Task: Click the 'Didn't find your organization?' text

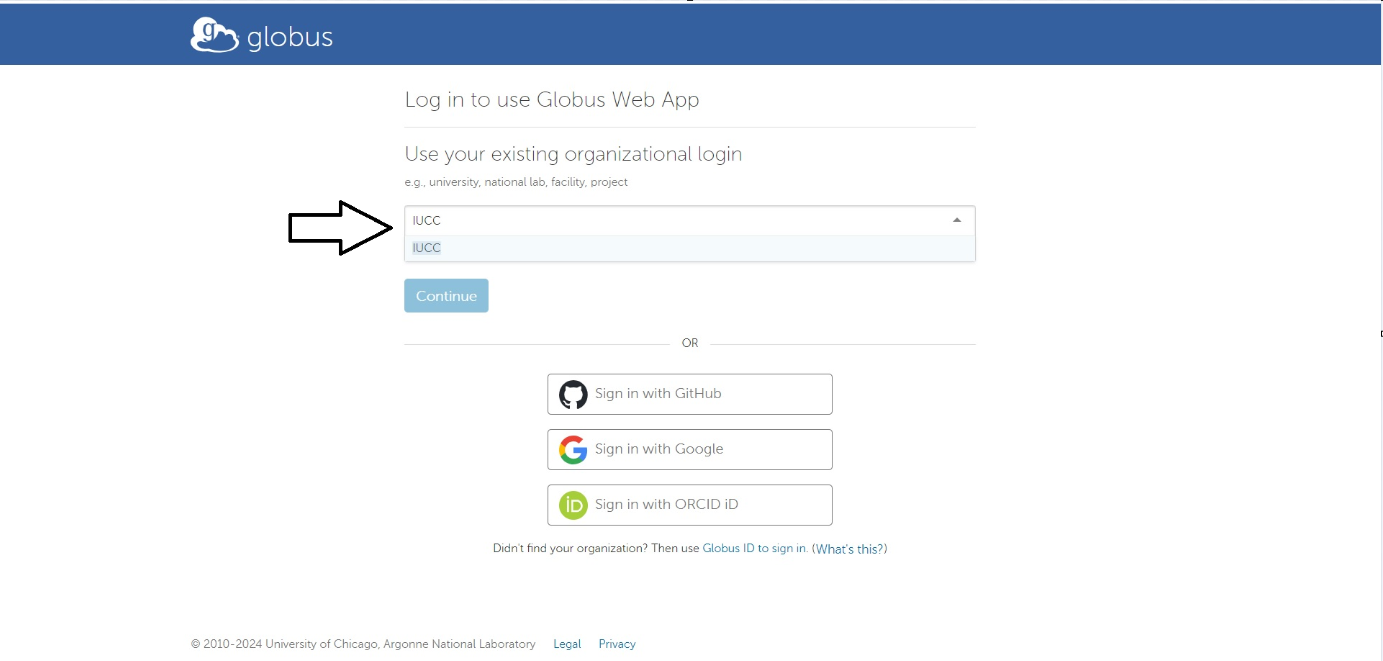Action: coord(570,549)
